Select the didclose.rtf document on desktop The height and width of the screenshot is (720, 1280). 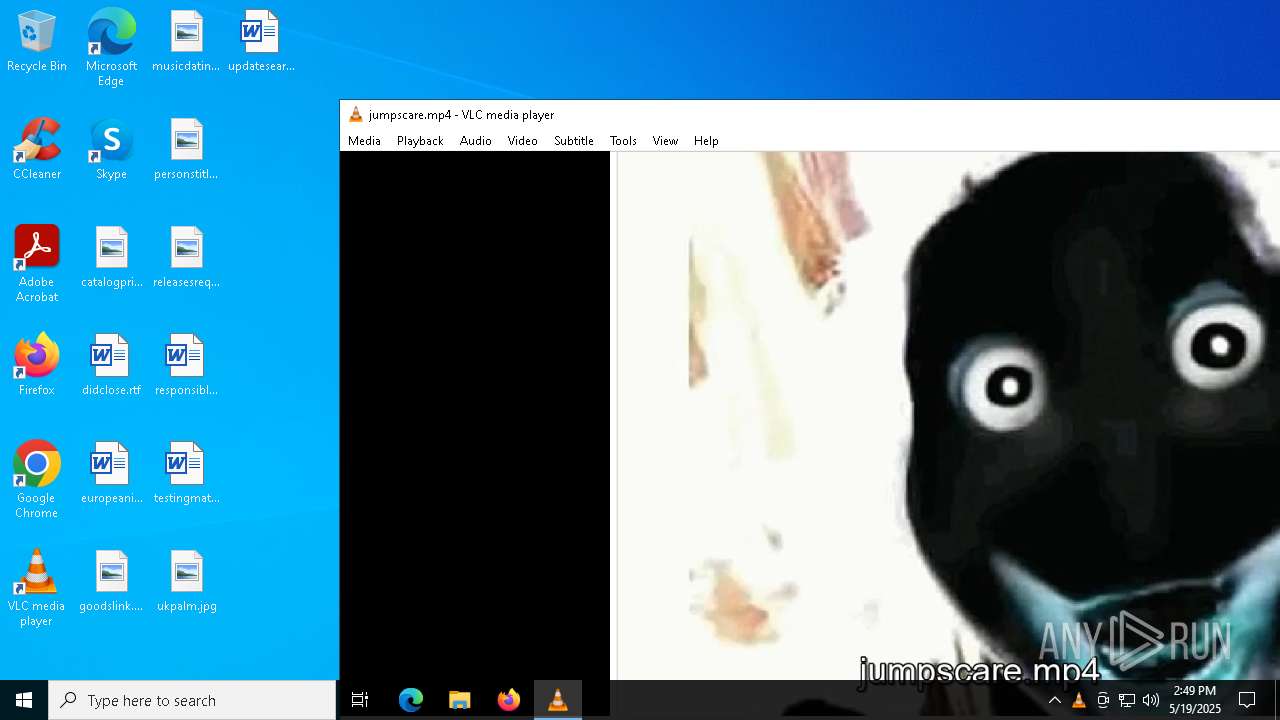click(x=111, y=366)
